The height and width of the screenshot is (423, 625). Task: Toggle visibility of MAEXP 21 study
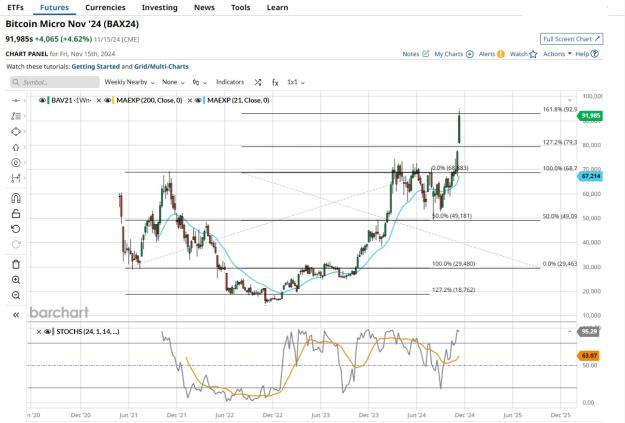pos(198,100)
